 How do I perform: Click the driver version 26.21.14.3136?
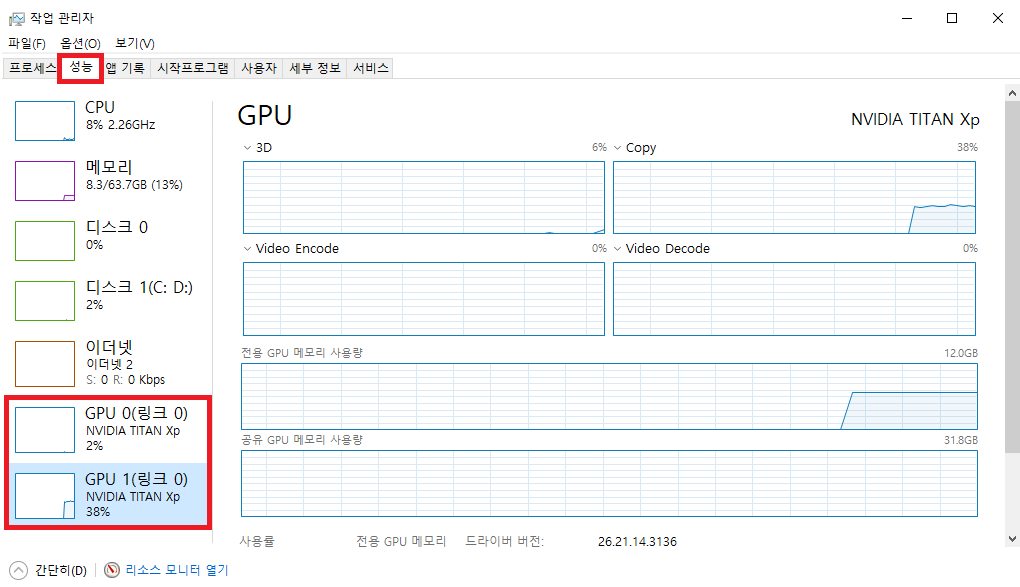click(638, 541)
